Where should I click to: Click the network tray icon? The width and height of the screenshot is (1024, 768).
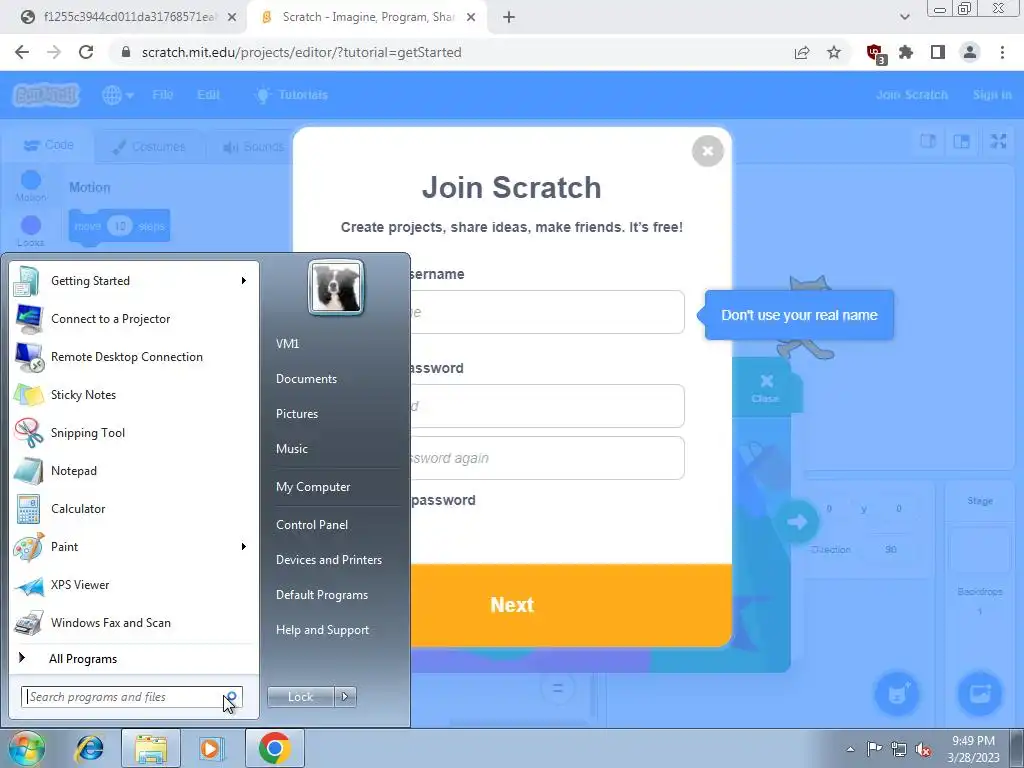[x=899, y=749]
